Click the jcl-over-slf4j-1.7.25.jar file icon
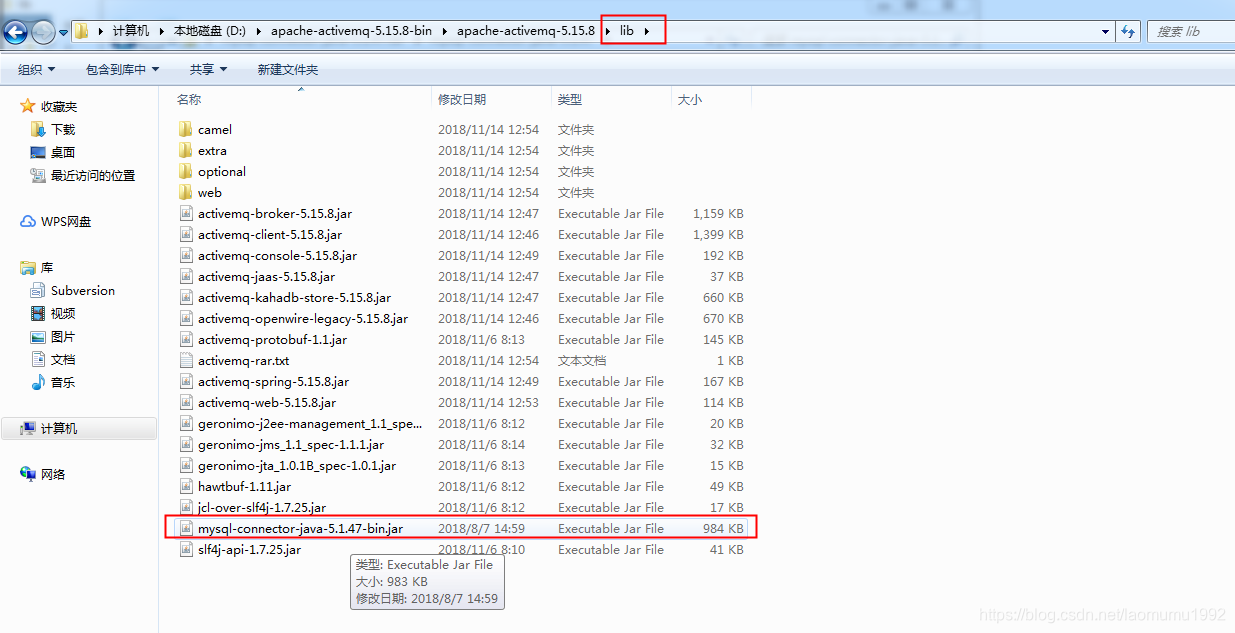 tap(186, 507)
